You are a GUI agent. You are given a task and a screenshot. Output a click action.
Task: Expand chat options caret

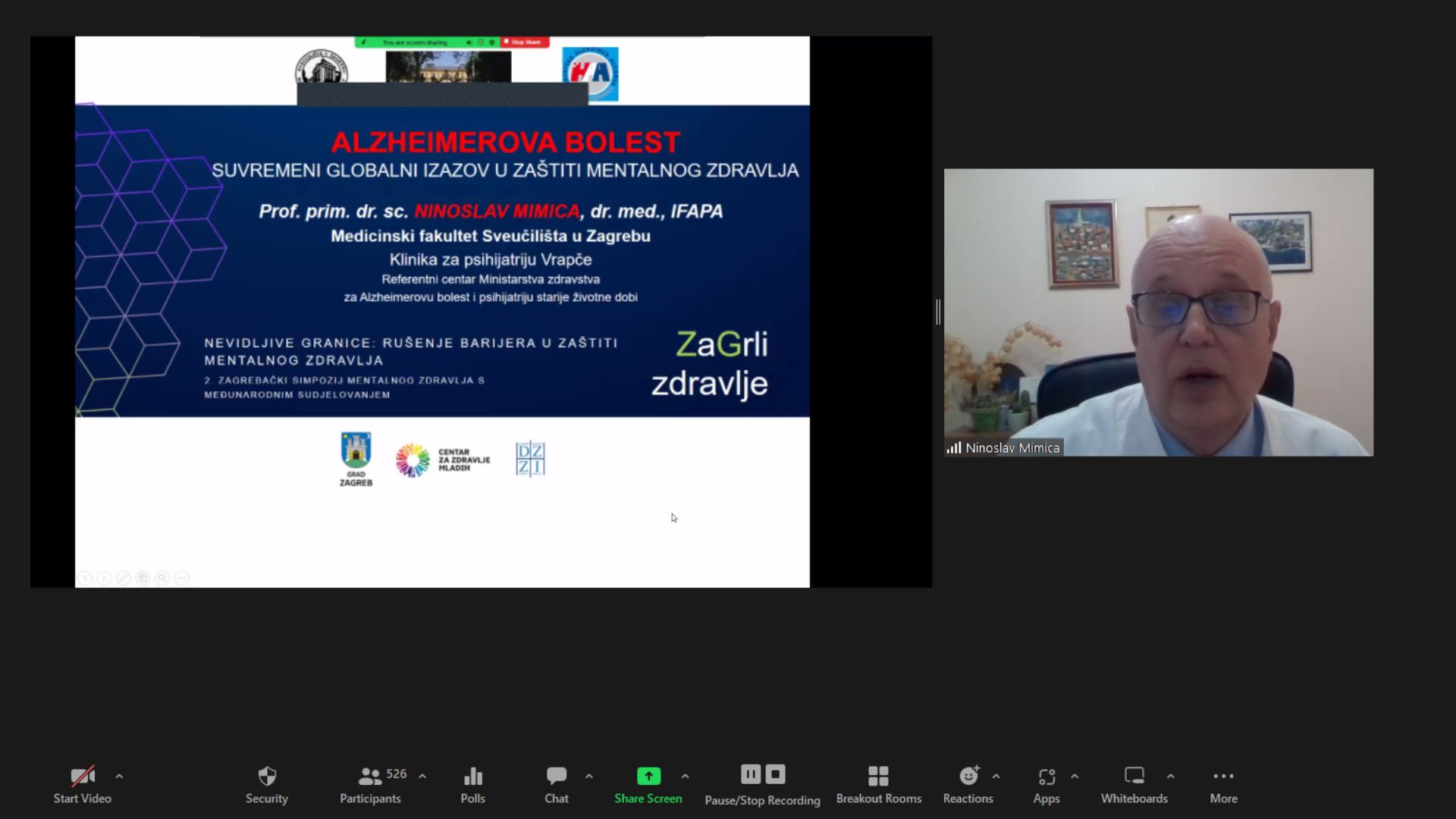(589, 777)
